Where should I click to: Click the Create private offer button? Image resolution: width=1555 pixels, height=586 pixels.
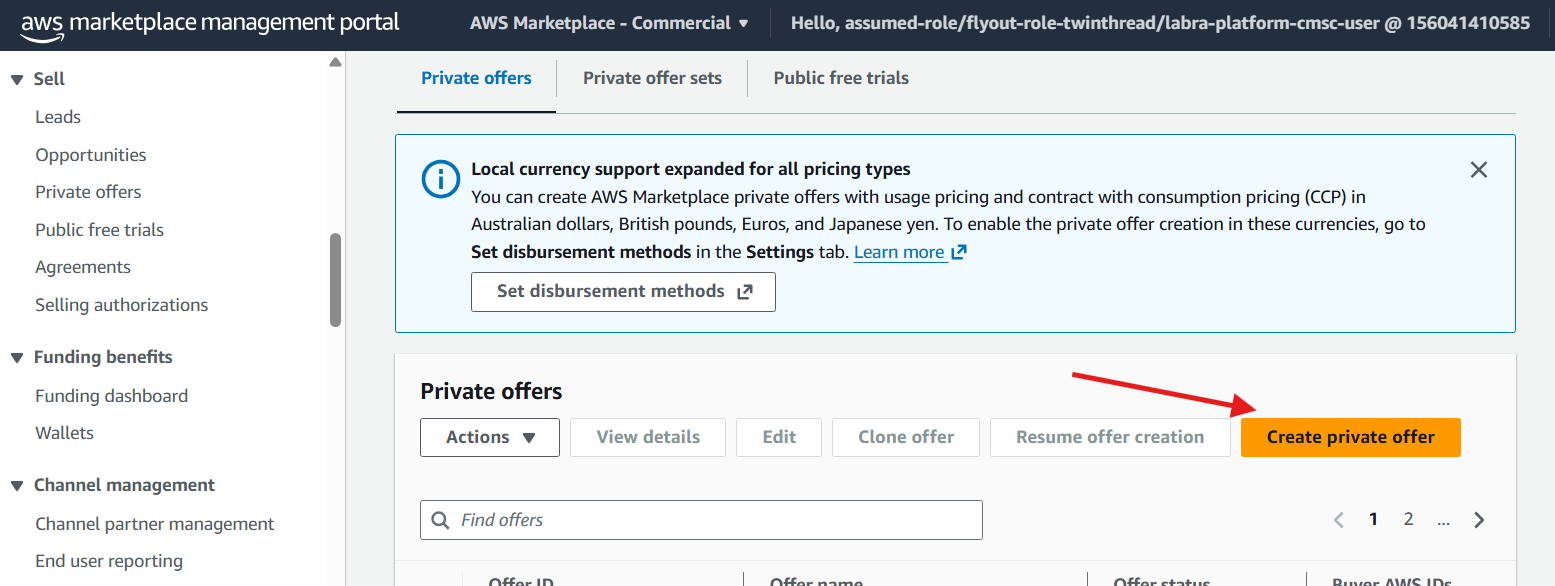point(1350,437)
